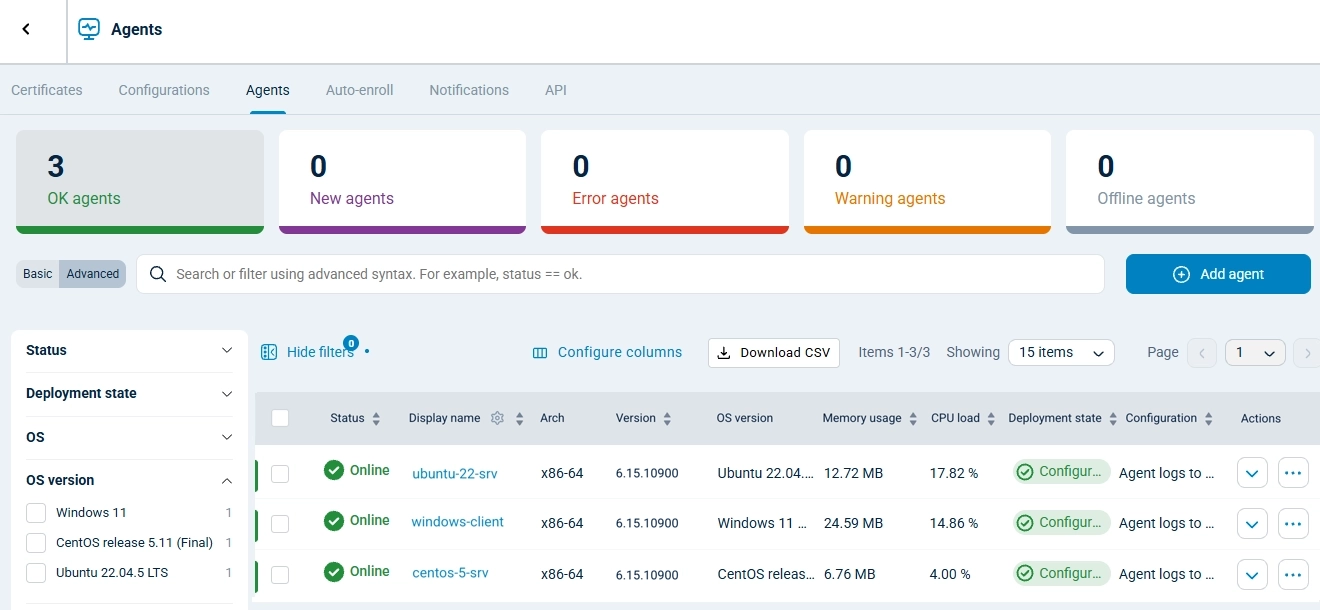Go back using the left chevron
Image resolution: width=1320 pixels, height=610 pixels.
(x=26, y=29)
